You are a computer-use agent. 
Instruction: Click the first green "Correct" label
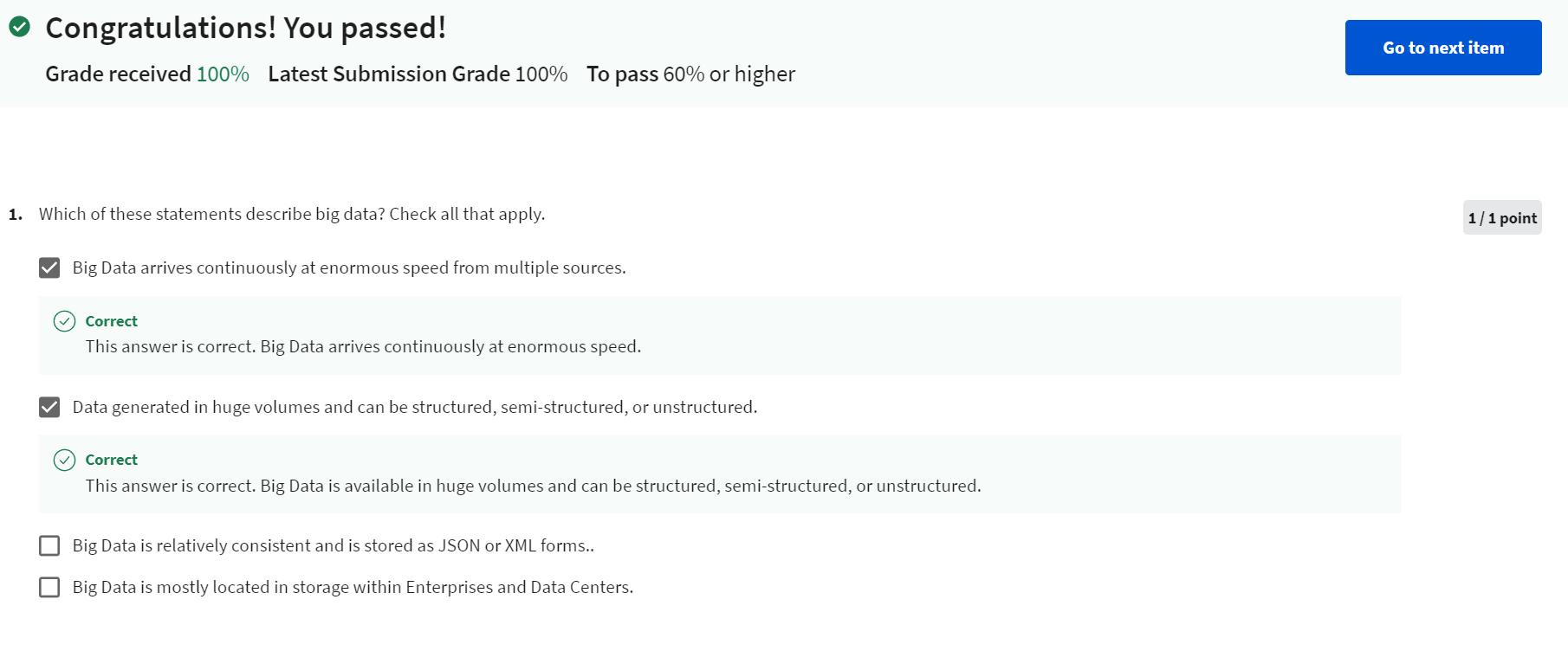point(111,321)
